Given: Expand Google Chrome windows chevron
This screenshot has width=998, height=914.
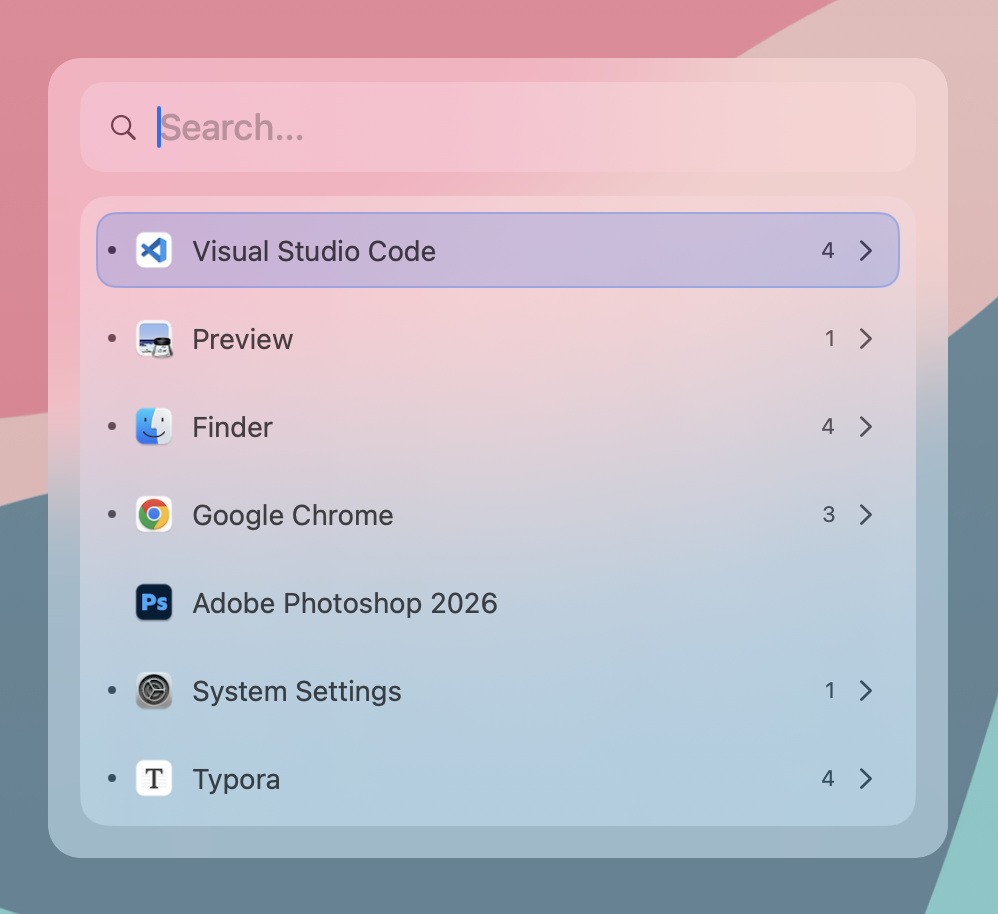Looking at the screenshot, I should point(866,514).
